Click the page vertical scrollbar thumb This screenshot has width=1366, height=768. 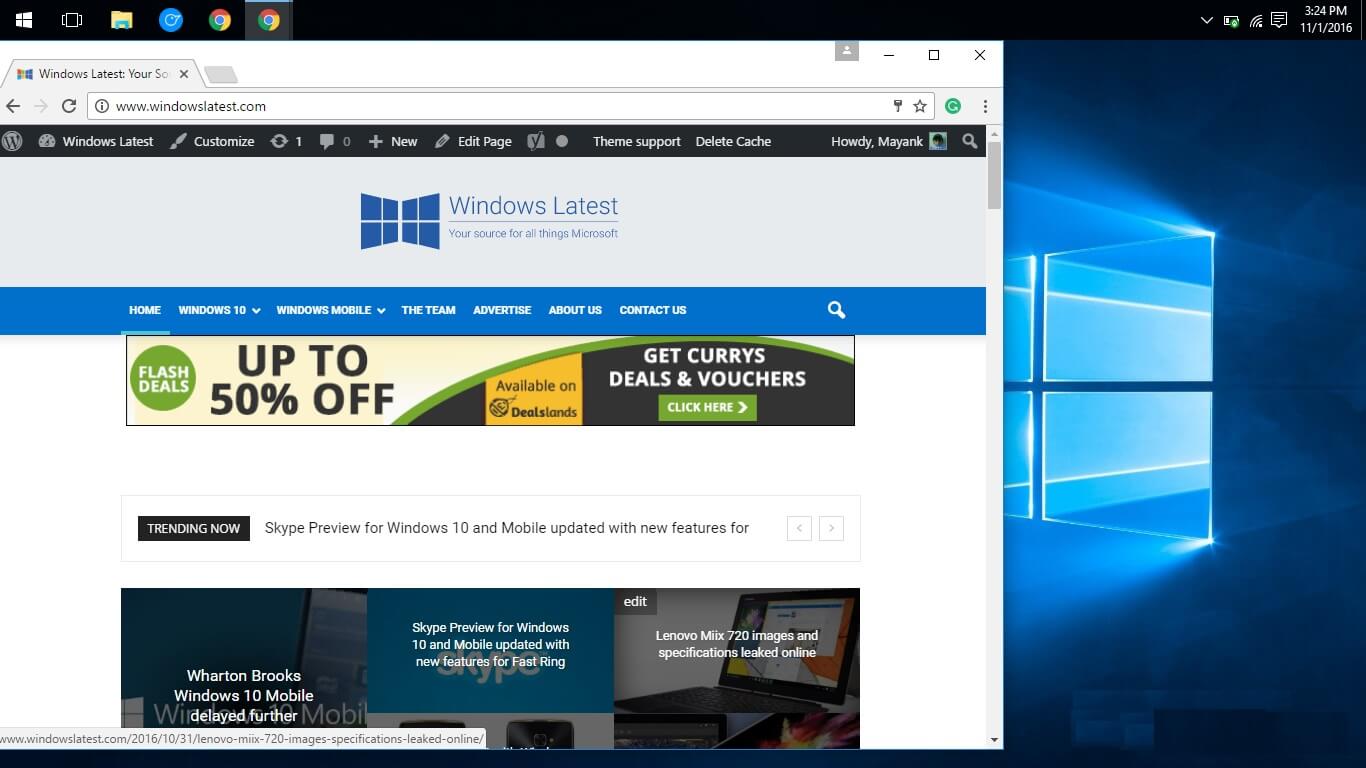[994, 175]
